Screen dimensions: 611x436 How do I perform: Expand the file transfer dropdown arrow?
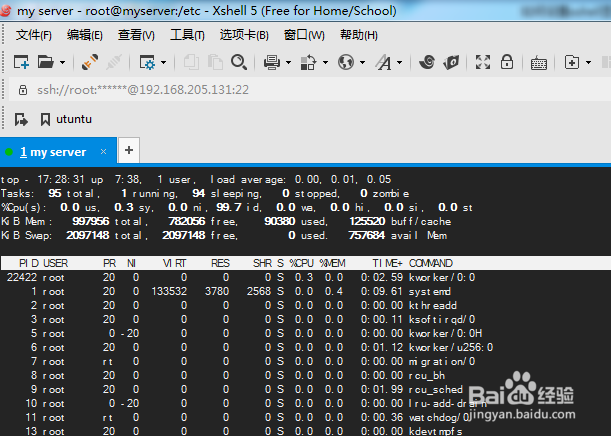325,62
